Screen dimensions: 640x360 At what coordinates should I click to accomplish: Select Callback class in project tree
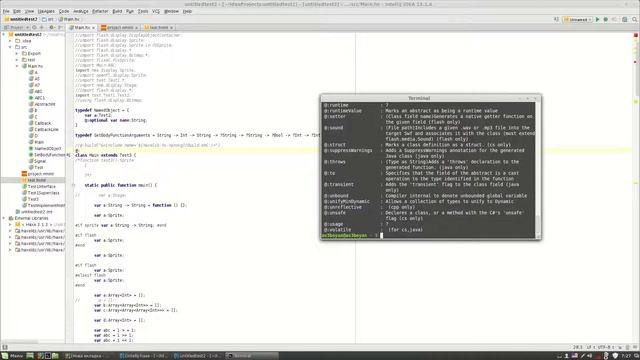point(40,123)
